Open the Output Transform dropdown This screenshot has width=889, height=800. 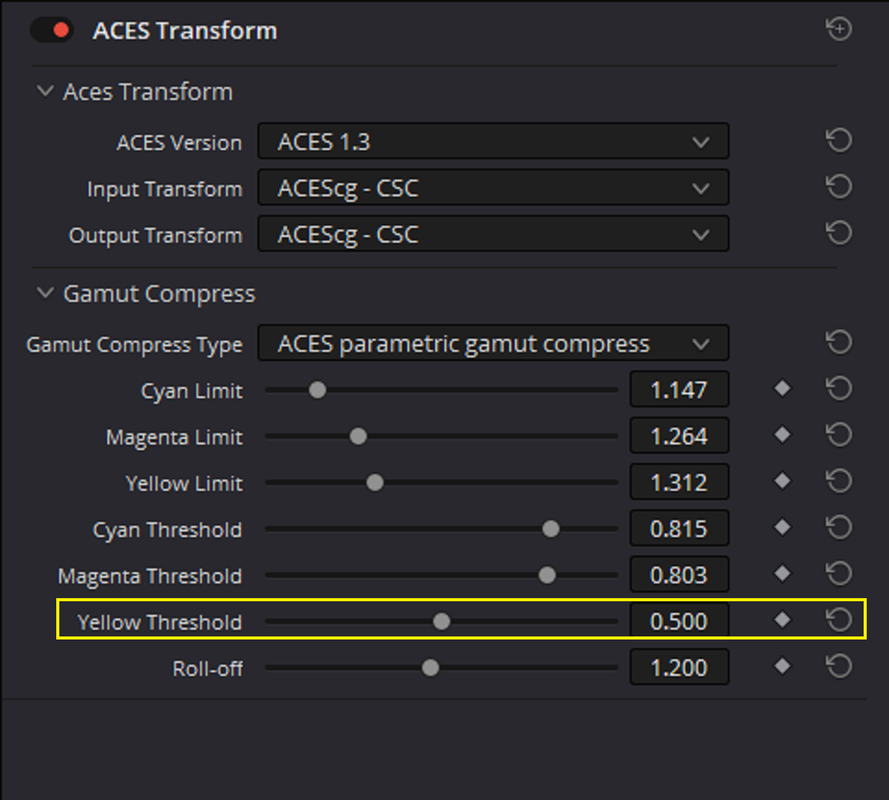click(493, 234)
